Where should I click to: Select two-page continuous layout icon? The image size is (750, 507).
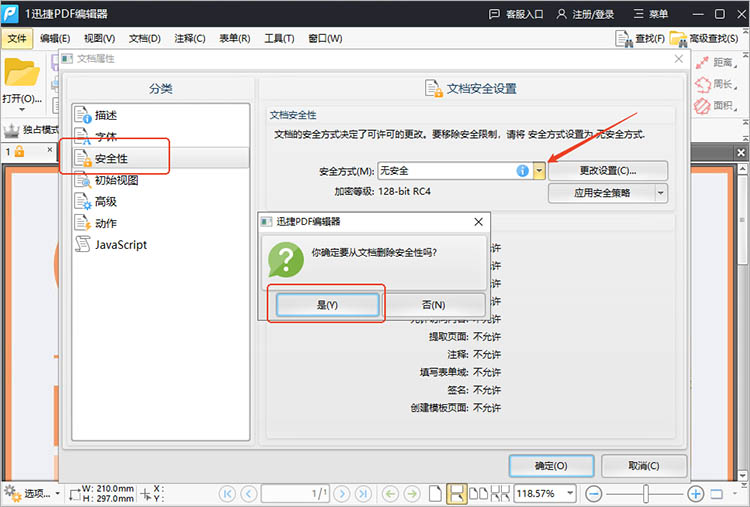coord(500,493)
